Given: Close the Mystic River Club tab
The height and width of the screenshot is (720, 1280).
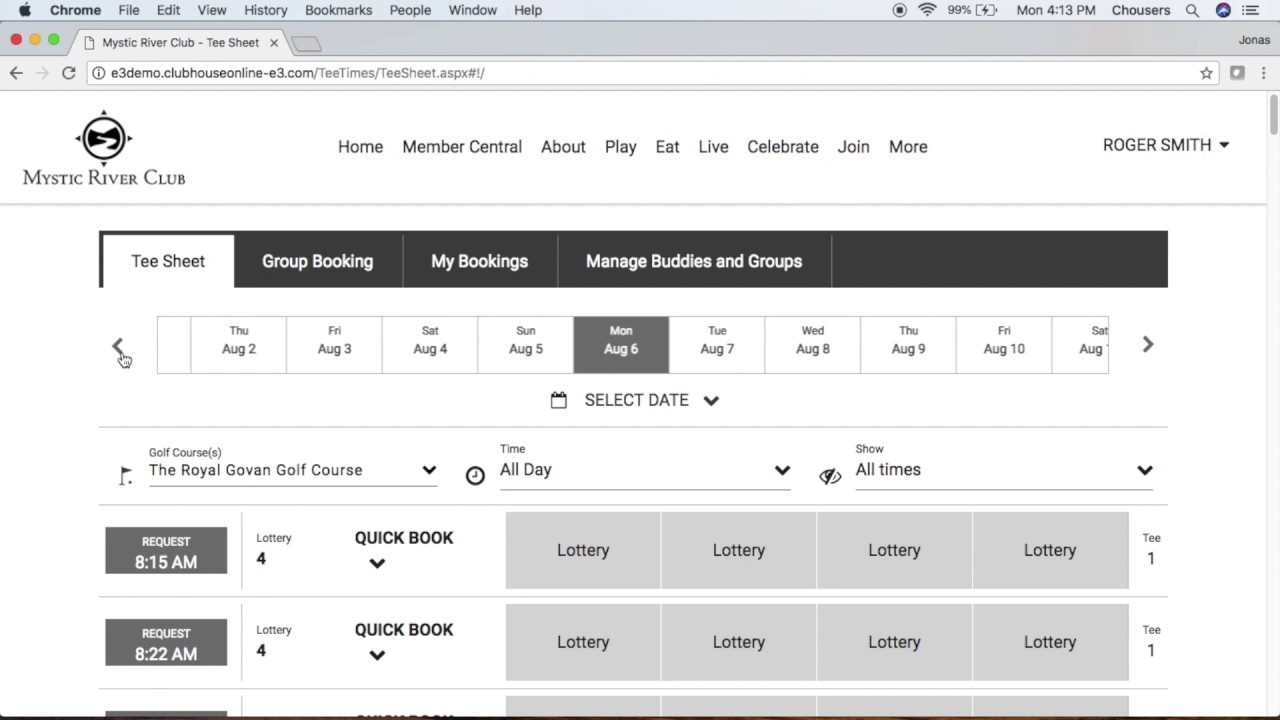Looking at the screenshot, I should [x=273, y=43].
